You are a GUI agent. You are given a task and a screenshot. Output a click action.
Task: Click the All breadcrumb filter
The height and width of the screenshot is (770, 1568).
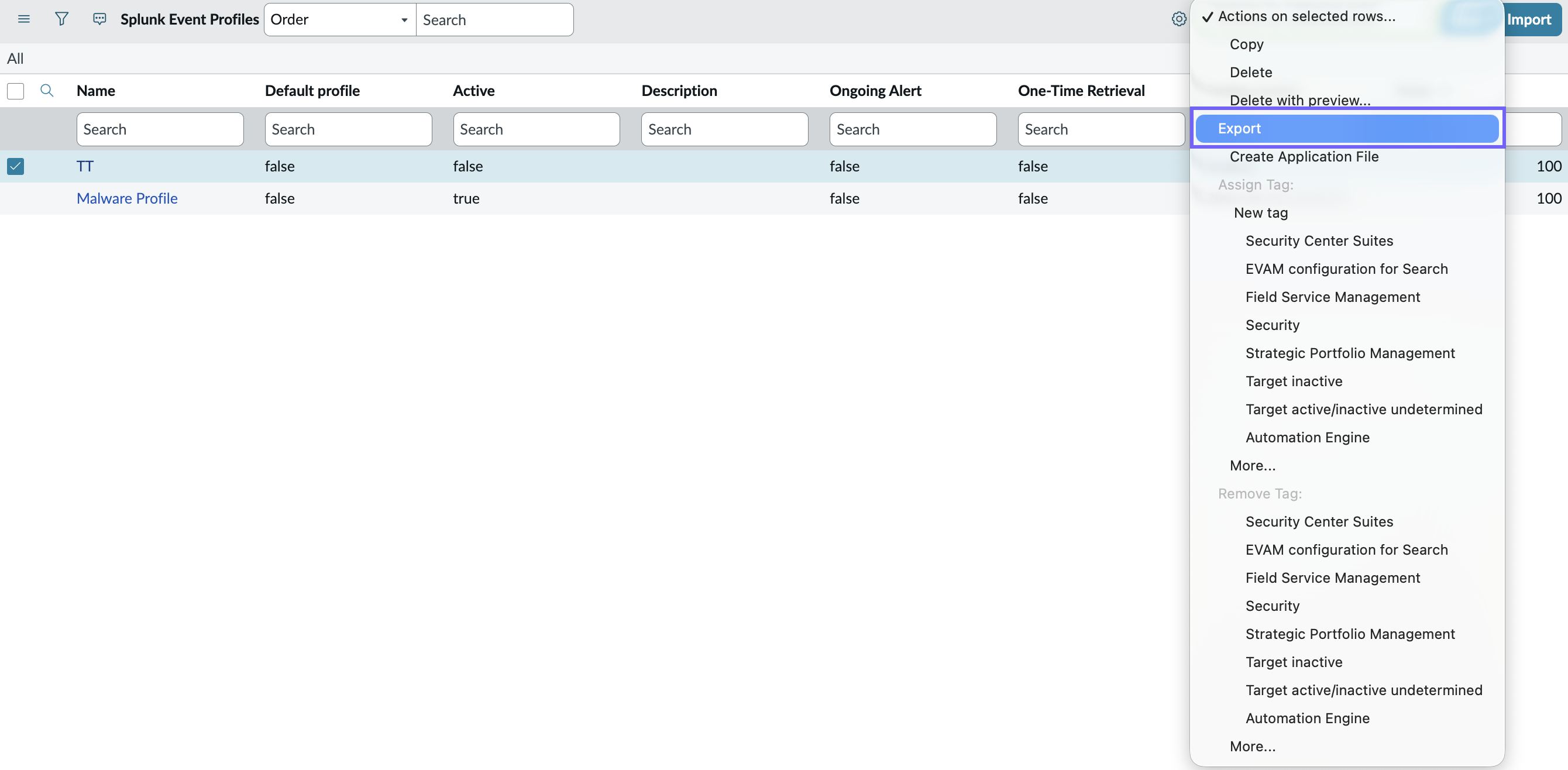pyautogui.click(x=15, y=59)
